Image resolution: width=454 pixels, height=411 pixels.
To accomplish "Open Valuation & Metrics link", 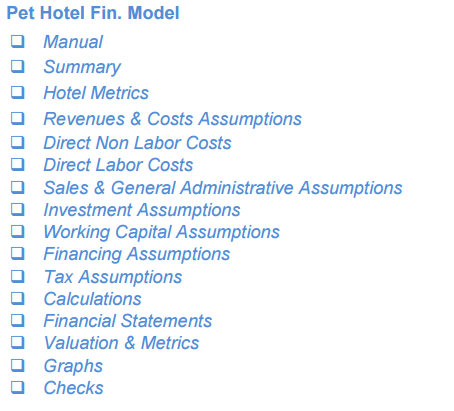I will click(122, 343).
